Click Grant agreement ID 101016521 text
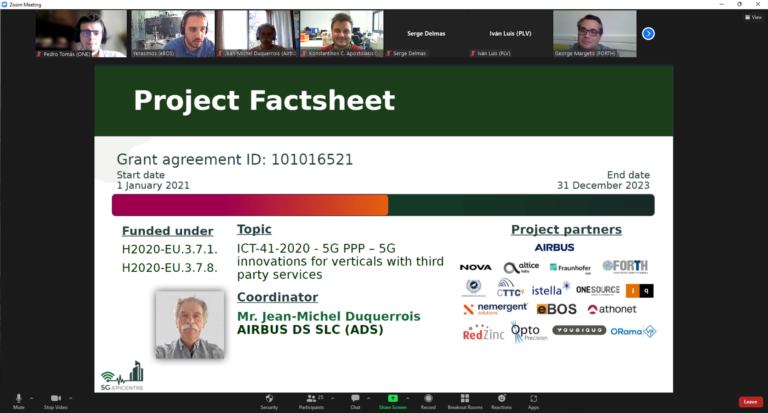 coord(235,159)
